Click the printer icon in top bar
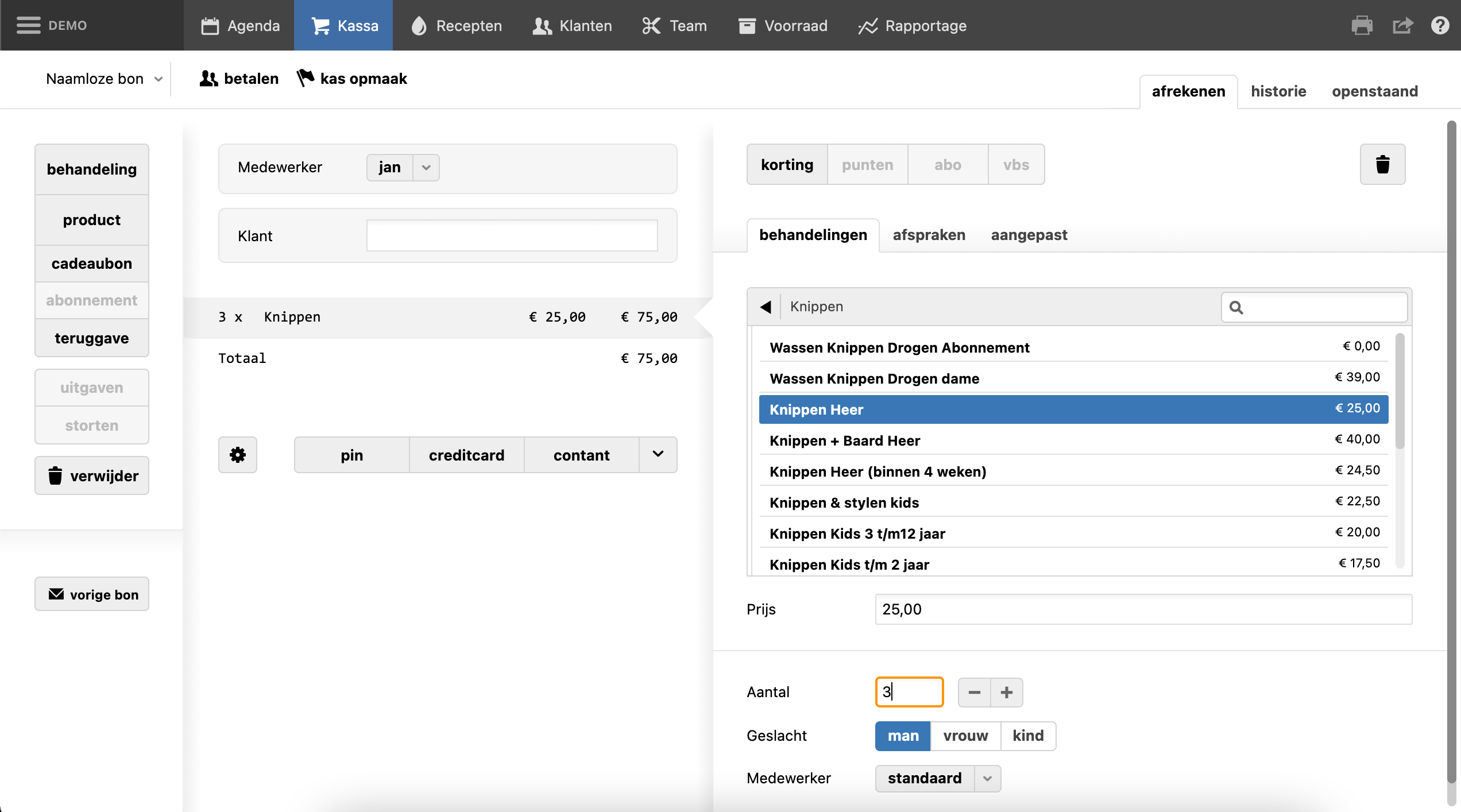This screenshot has height=812, width=1461. point(1362,26)
